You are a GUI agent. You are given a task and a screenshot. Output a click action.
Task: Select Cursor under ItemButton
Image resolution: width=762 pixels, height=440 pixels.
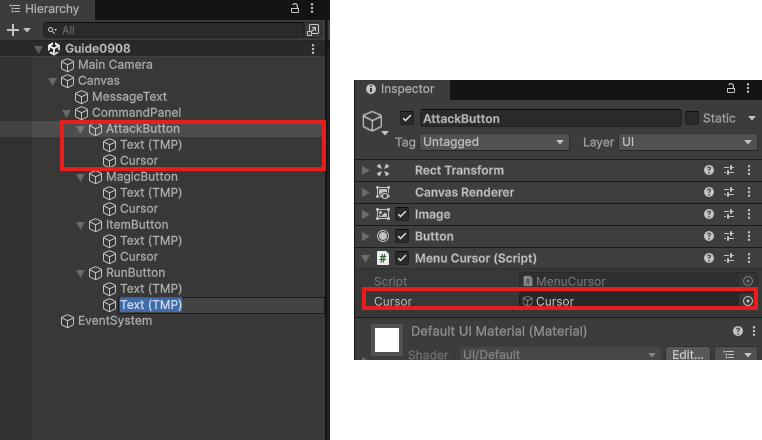click(x=139, y=257)
